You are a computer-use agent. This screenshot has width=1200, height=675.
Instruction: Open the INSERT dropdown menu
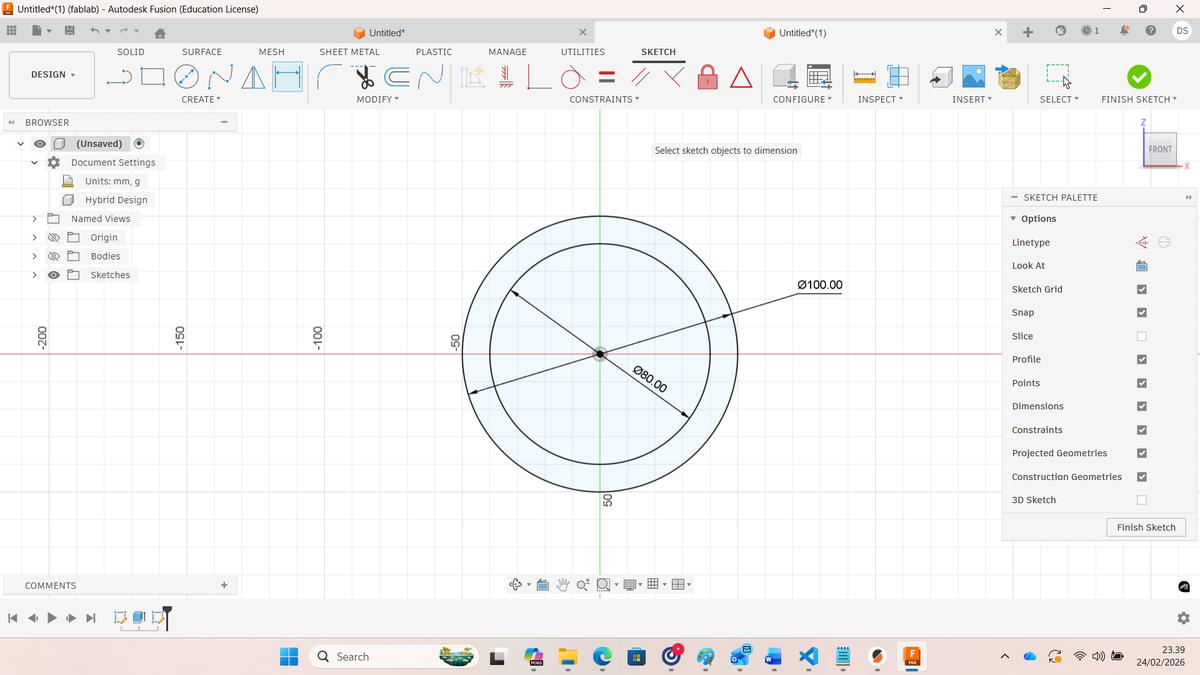[972, 99]
